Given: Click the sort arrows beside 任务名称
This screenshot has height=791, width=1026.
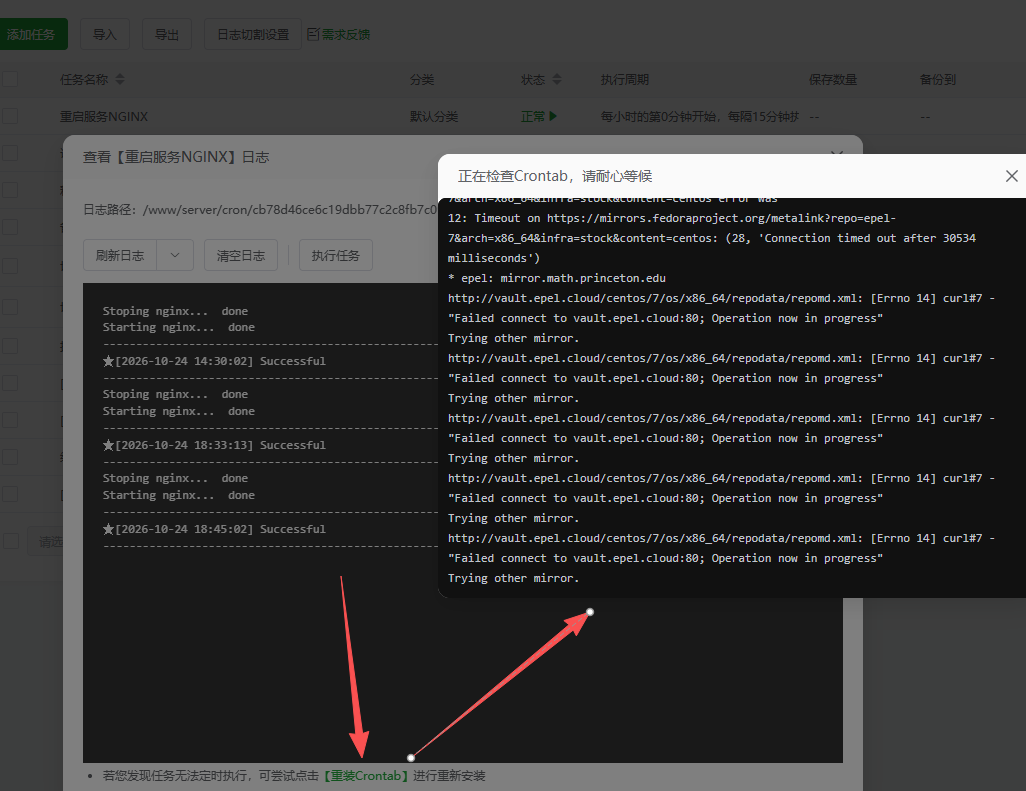Looking at the screenshot, I should tap(120, 80).
